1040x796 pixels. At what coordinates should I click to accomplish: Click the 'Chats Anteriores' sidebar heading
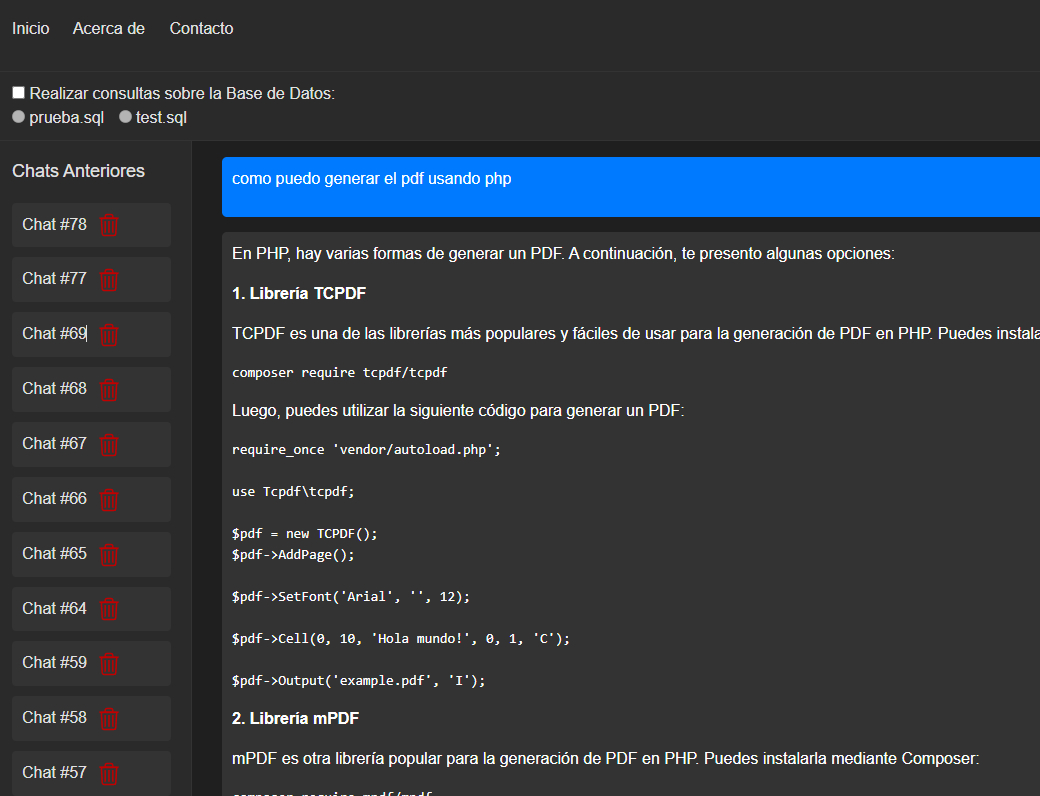click(x=78, y=171)
